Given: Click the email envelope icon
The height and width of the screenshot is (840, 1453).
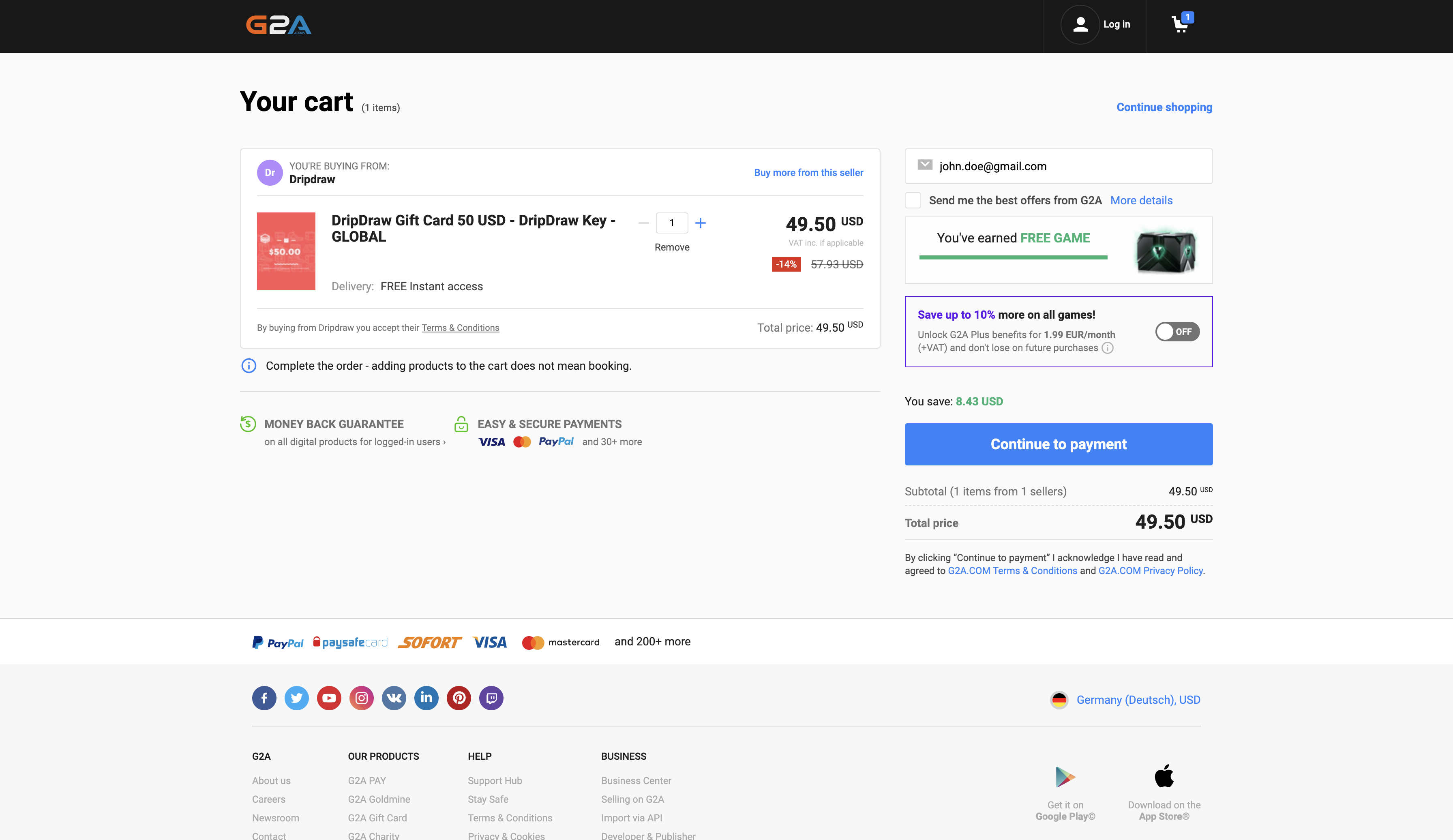Looking at the screenshot, I should (x=925, y=165).
